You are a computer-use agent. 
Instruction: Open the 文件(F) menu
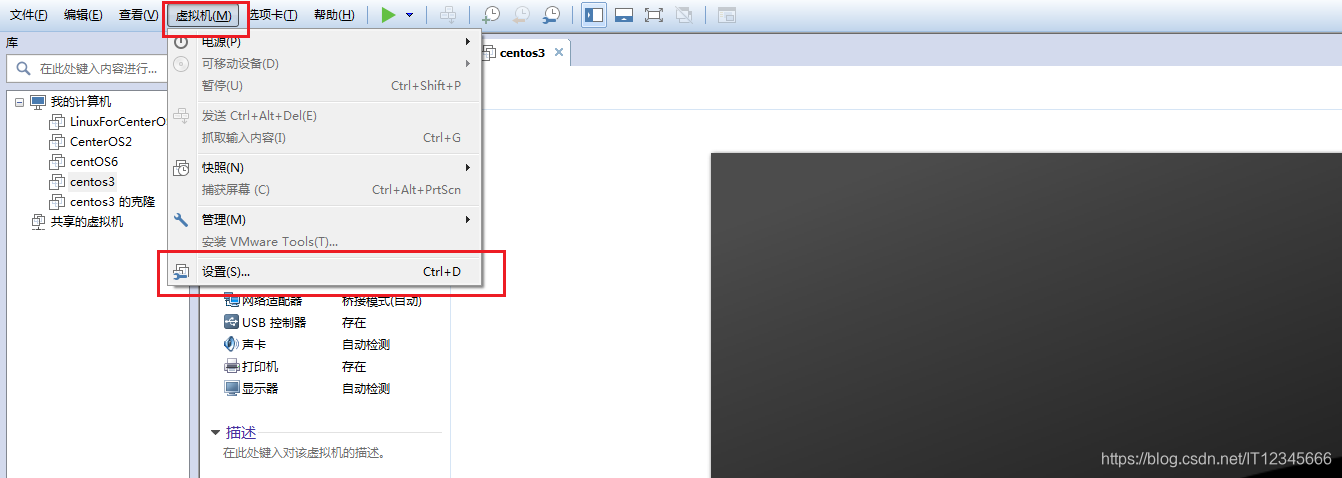tap(29, 15)
